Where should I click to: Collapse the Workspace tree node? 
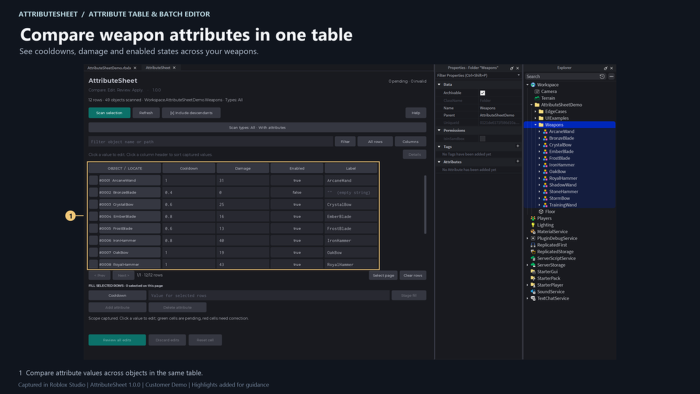point(527,85)
